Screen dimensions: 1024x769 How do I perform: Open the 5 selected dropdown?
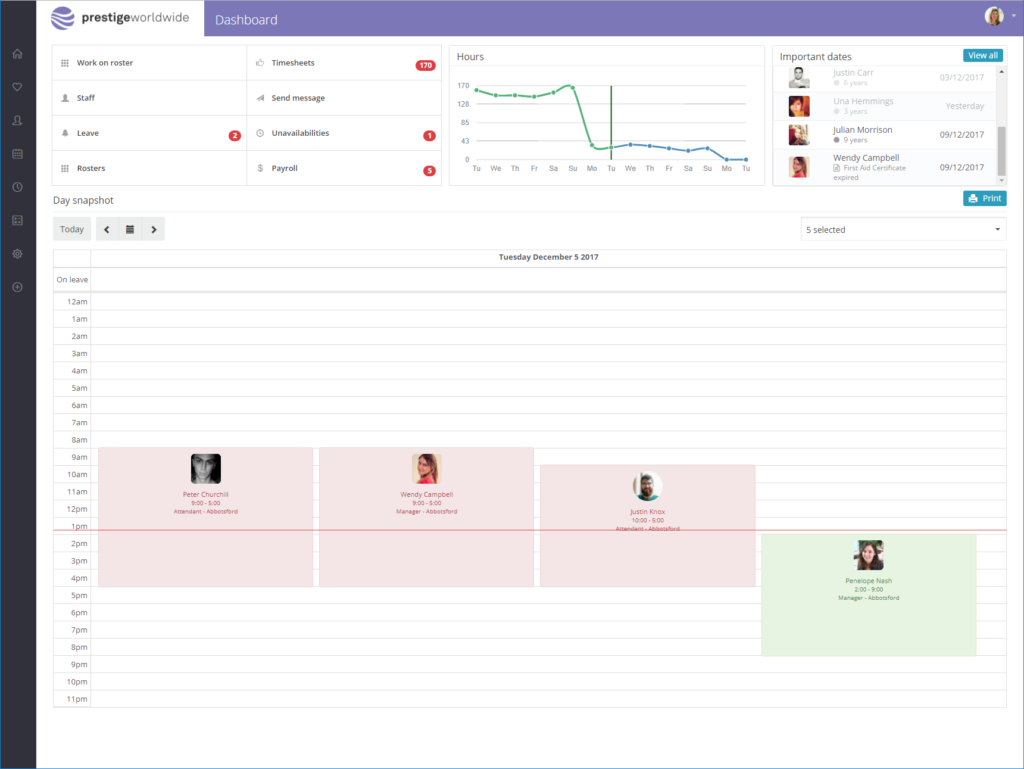[903, 230]
